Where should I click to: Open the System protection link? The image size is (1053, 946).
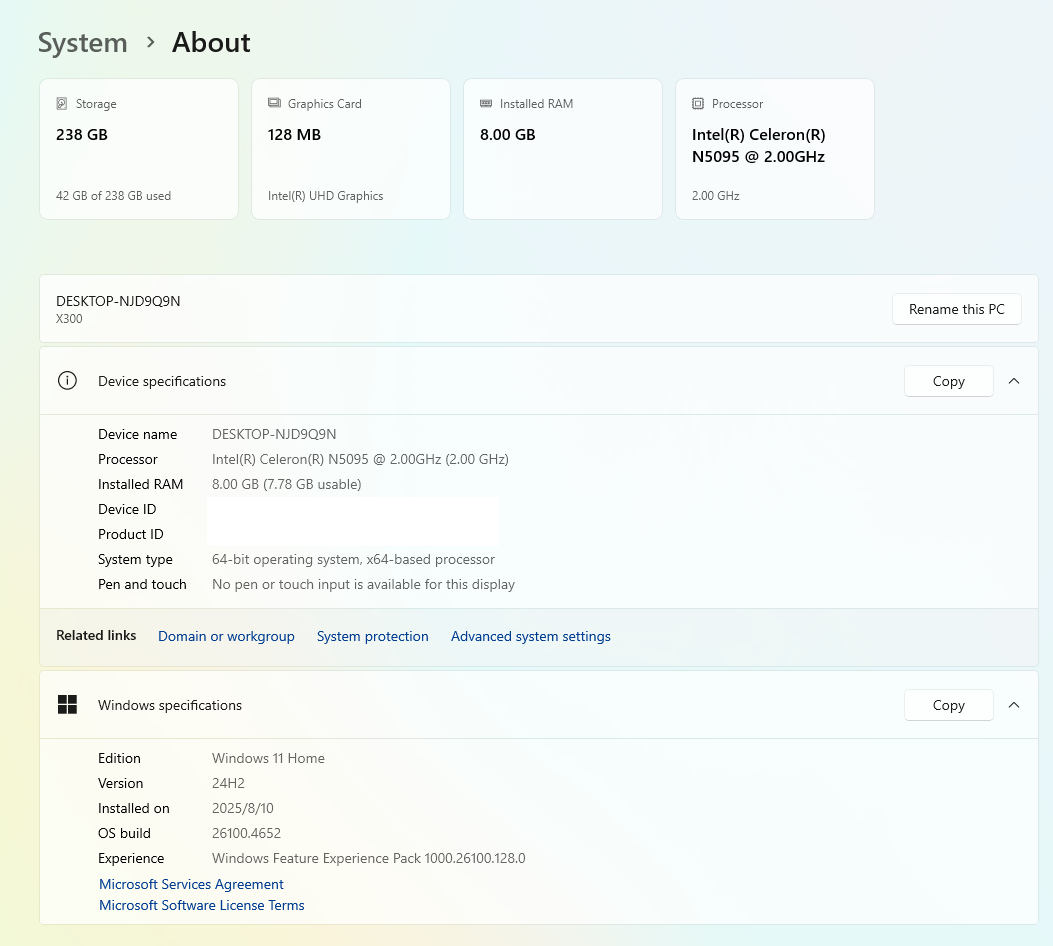click(x=372, y=636)
